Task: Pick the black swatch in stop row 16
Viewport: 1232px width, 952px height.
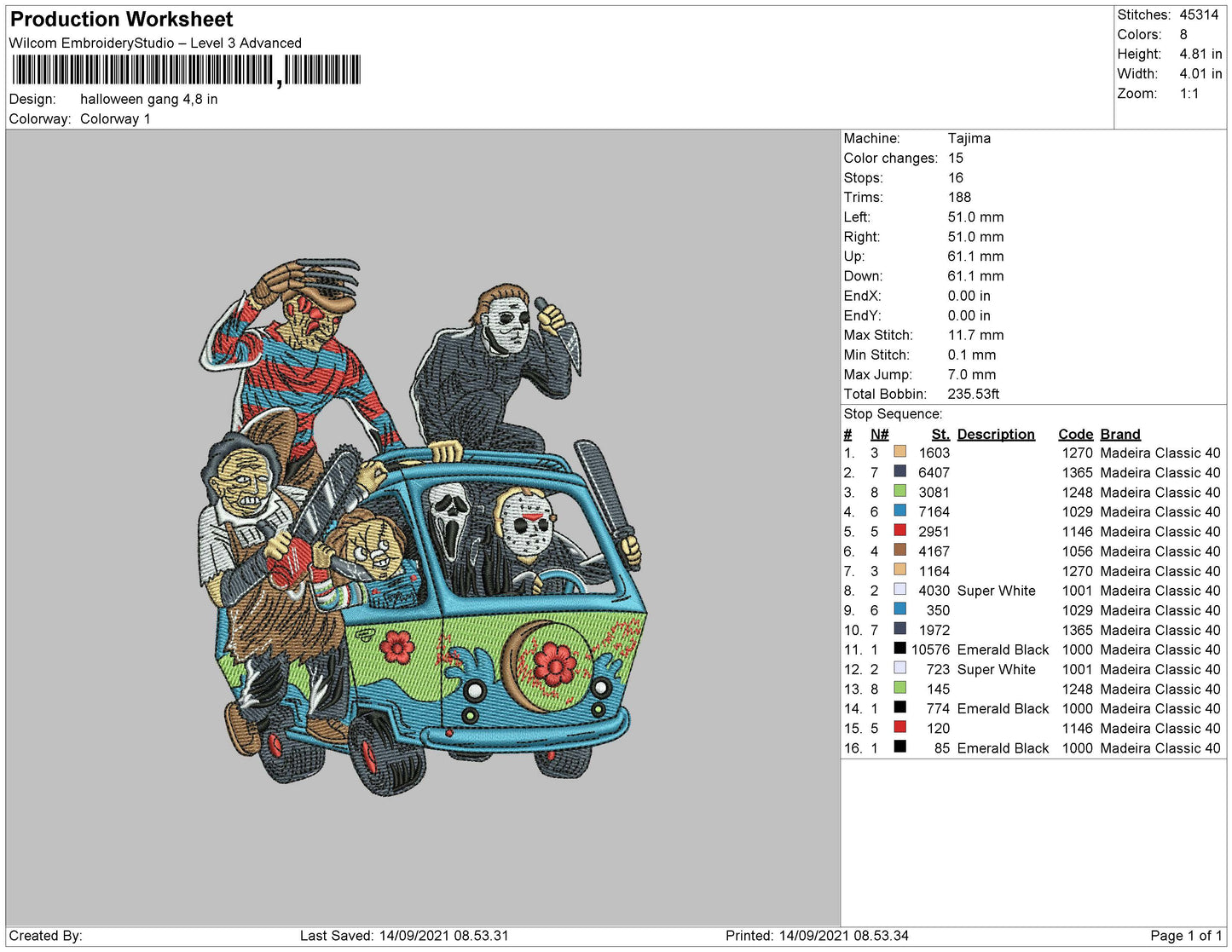Action: coord(900,746)
